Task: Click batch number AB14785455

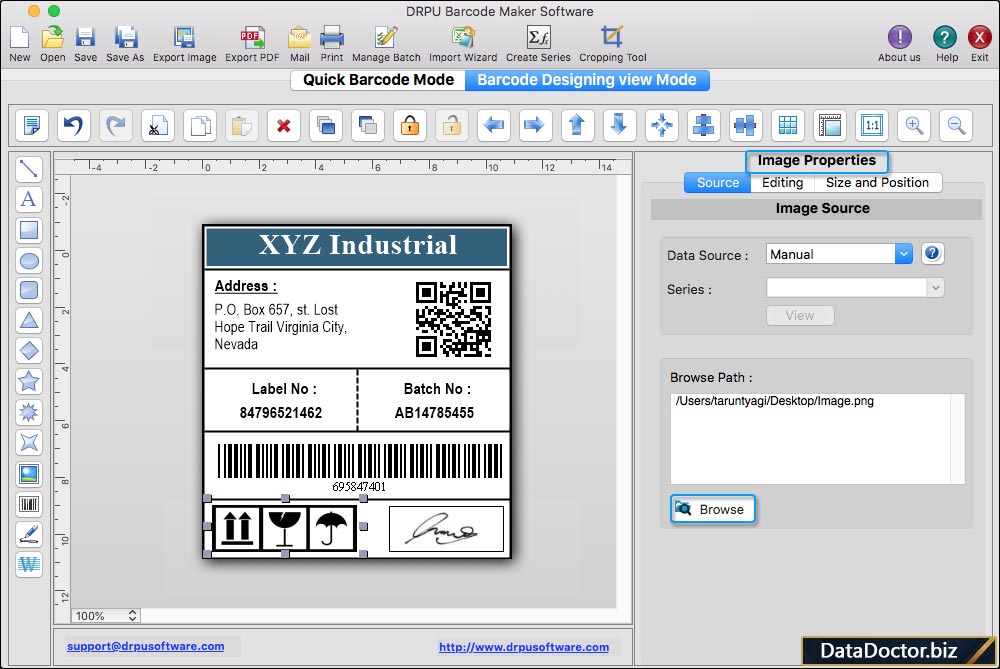Action: point(434,413)
